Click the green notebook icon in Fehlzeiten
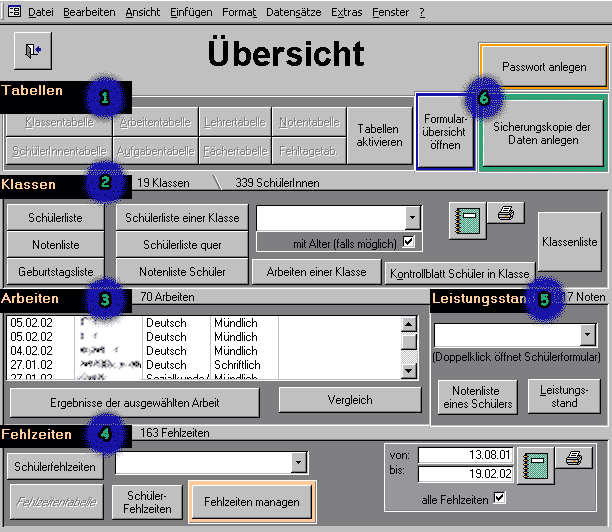This screenshot has height=532, width=612. [537, 466]
